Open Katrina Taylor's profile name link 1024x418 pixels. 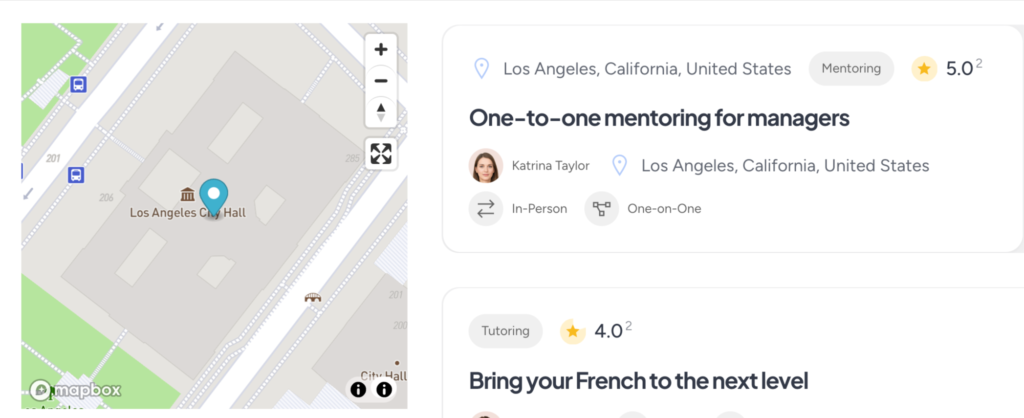550,166
